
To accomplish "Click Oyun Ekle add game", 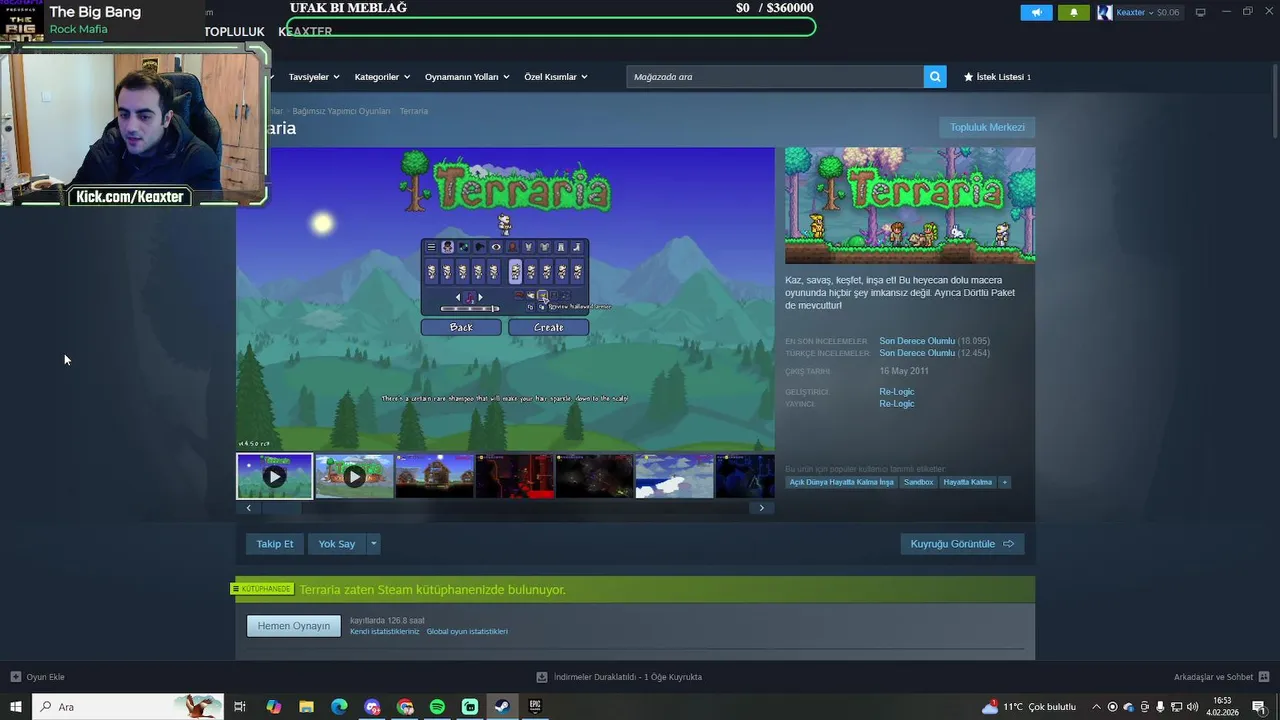I will [38, 677].
